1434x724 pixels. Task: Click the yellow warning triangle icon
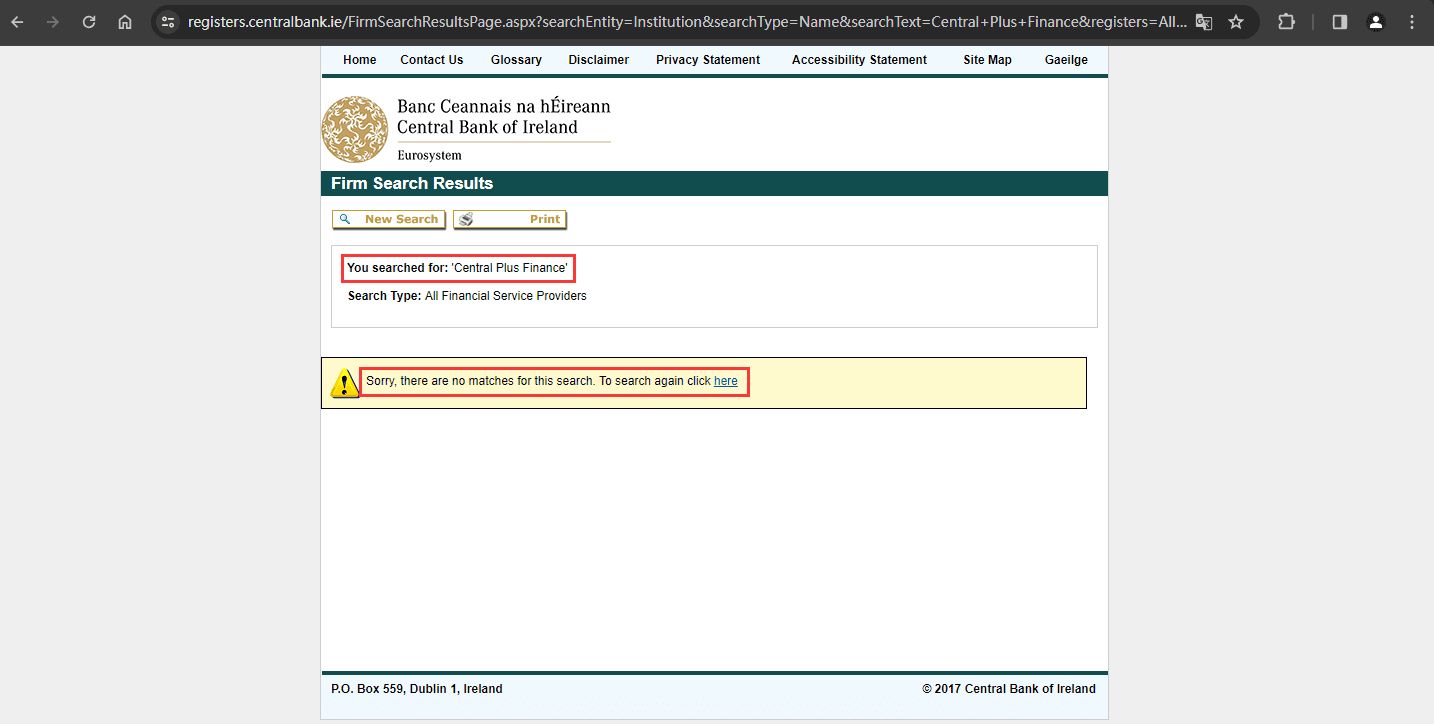click(x=345, y=383)
